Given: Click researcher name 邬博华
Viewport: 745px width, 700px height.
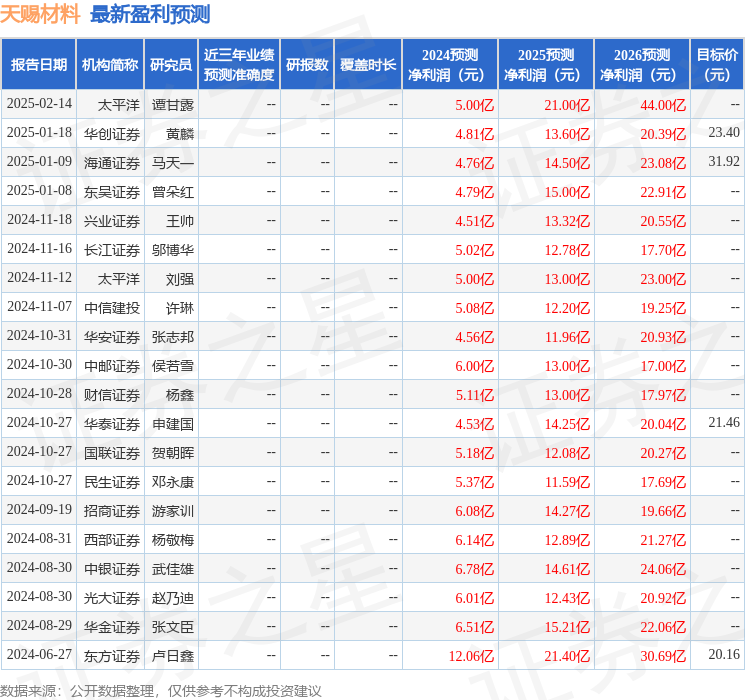Looking at the screenshot, I should 172,250.
